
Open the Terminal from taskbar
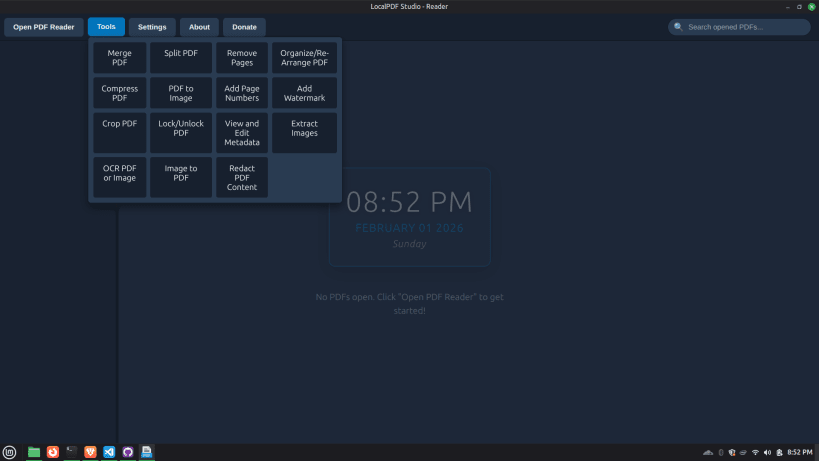72,452
